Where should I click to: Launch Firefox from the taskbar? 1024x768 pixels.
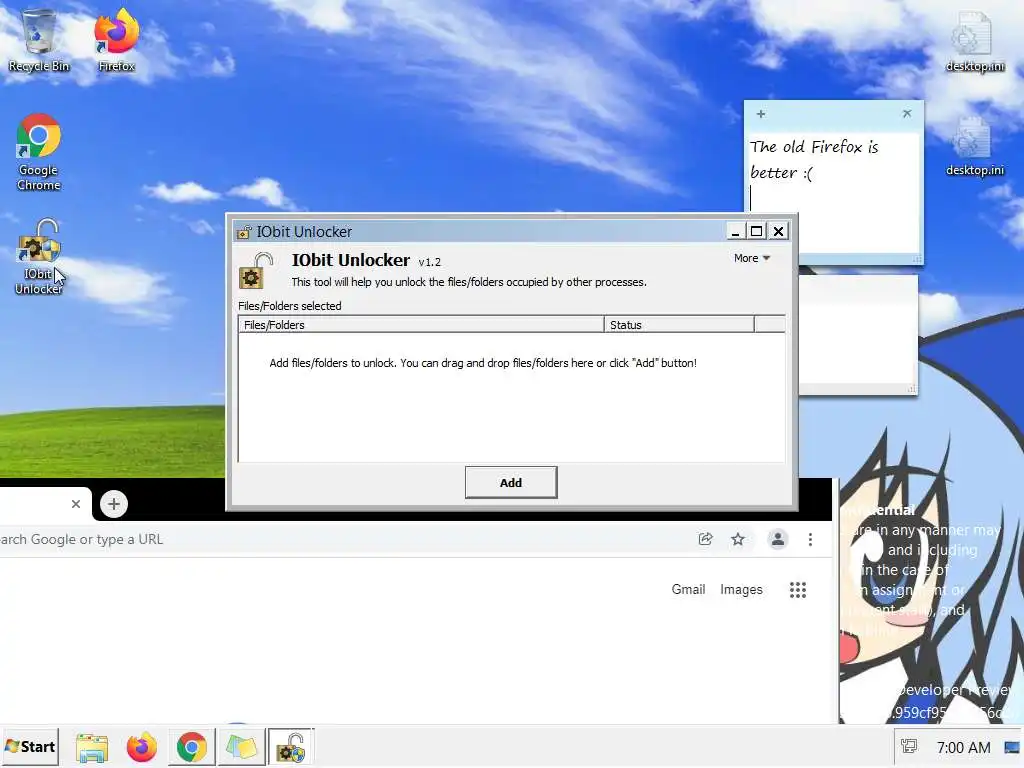[x=142, y=748]
